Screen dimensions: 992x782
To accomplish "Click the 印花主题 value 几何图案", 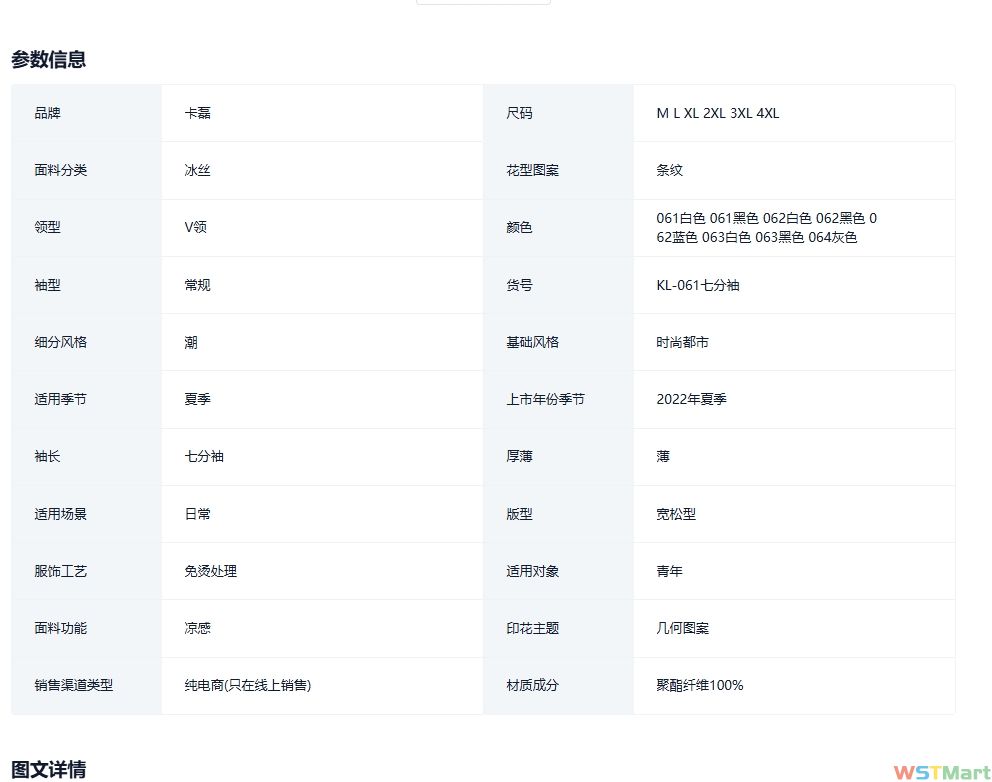I will tap(682, 628).
